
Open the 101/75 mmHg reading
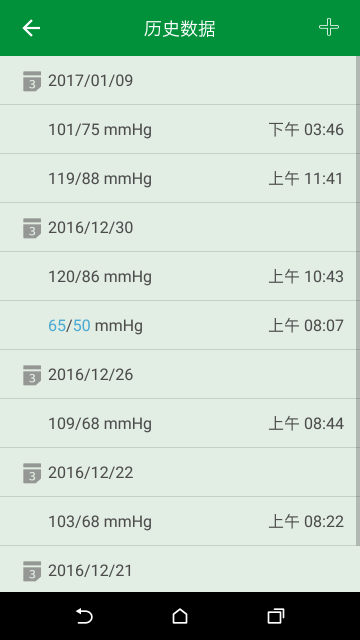178,129
